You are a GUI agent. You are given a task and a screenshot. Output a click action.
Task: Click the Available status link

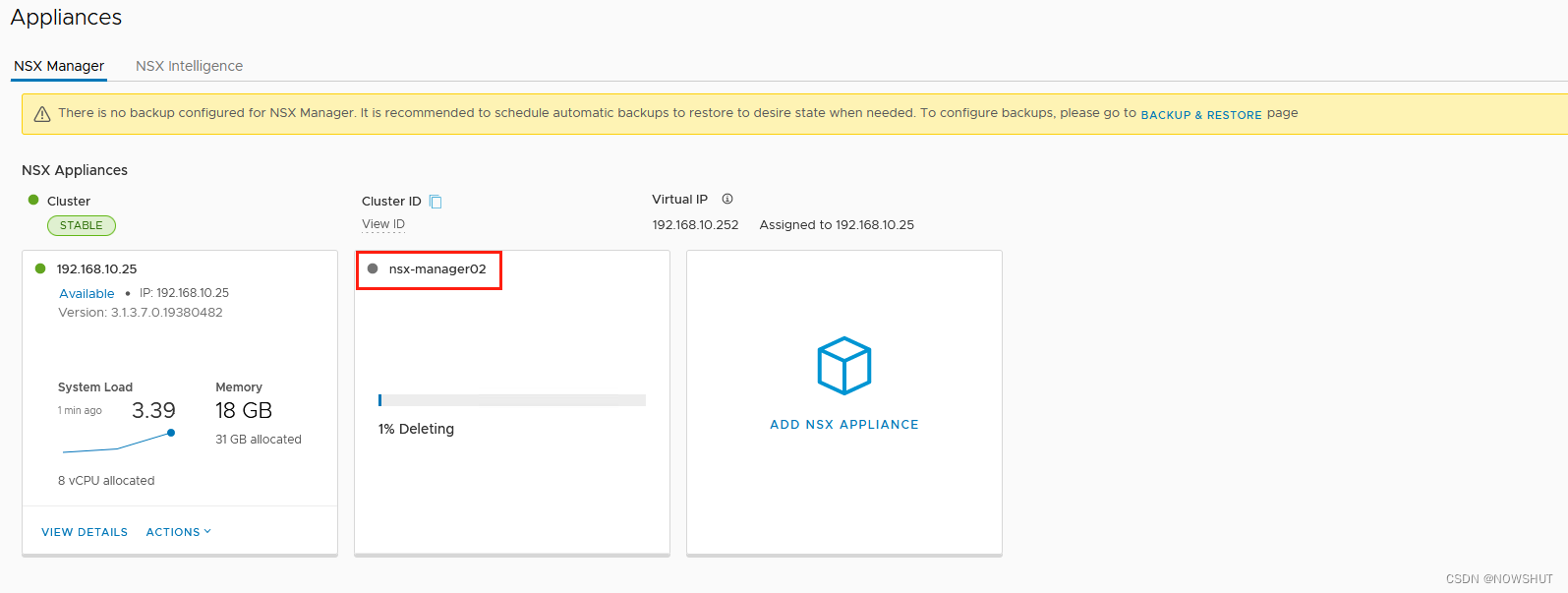pyautogui.click(x=87, y=293)
